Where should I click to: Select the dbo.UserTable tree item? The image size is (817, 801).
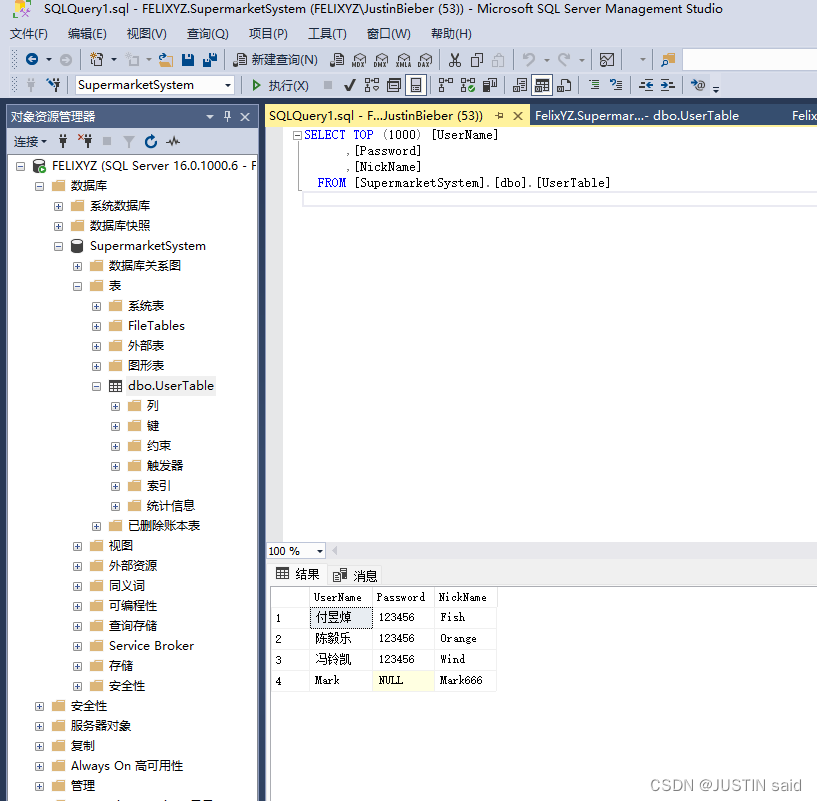[x=171, y=386]
